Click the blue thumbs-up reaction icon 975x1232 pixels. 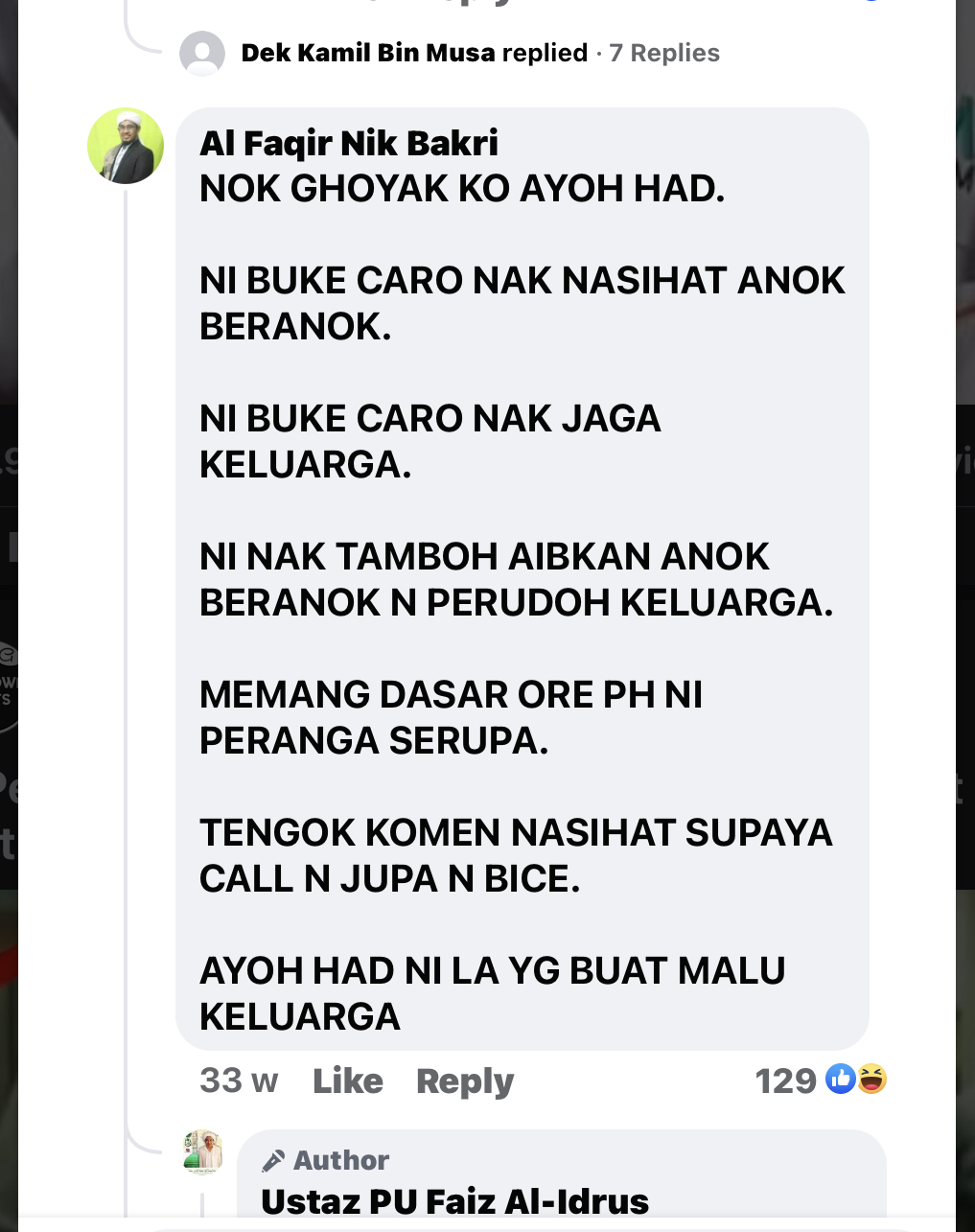[841, 1079]
